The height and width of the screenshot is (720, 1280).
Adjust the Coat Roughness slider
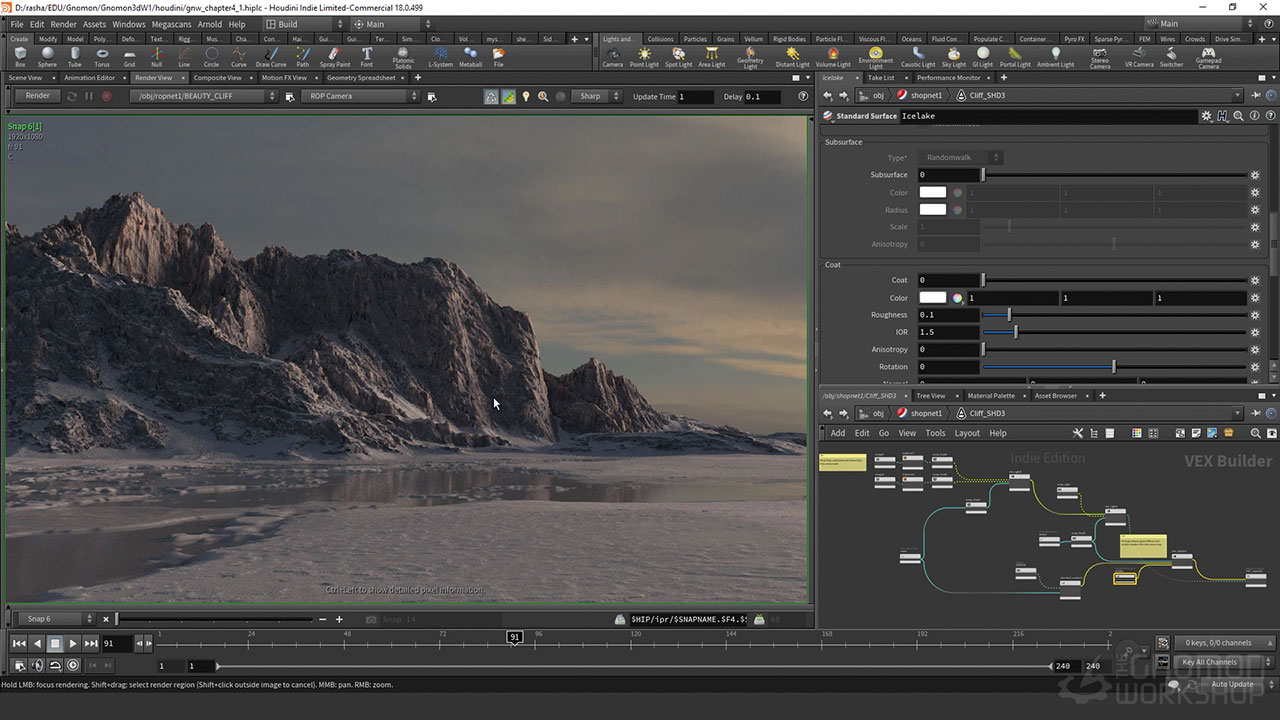1114,315
